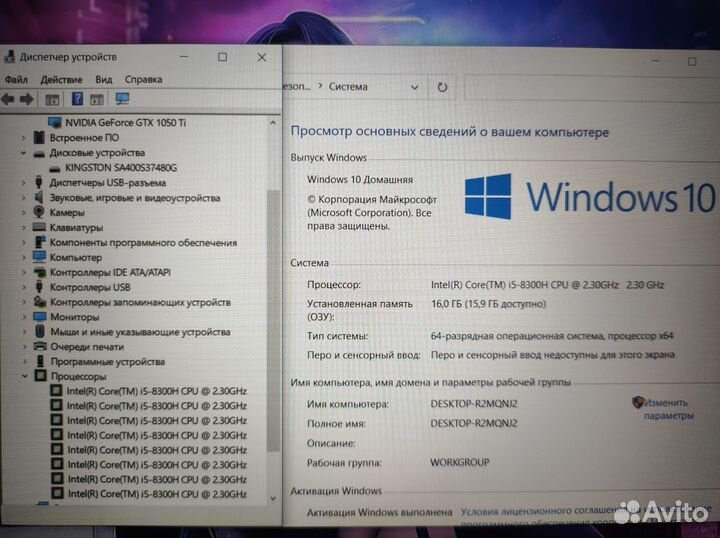Click the Forward arrow in Device Manager toolbar

[26, 99]
